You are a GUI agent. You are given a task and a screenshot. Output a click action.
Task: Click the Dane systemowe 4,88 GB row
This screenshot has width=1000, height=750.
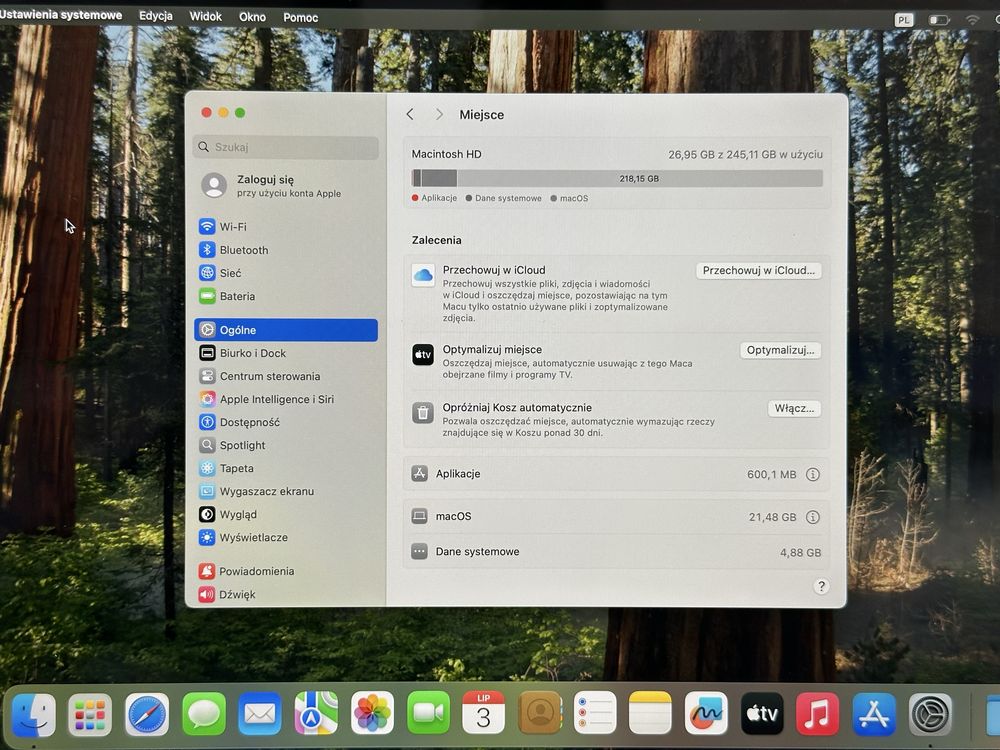[x=616, y=552]
